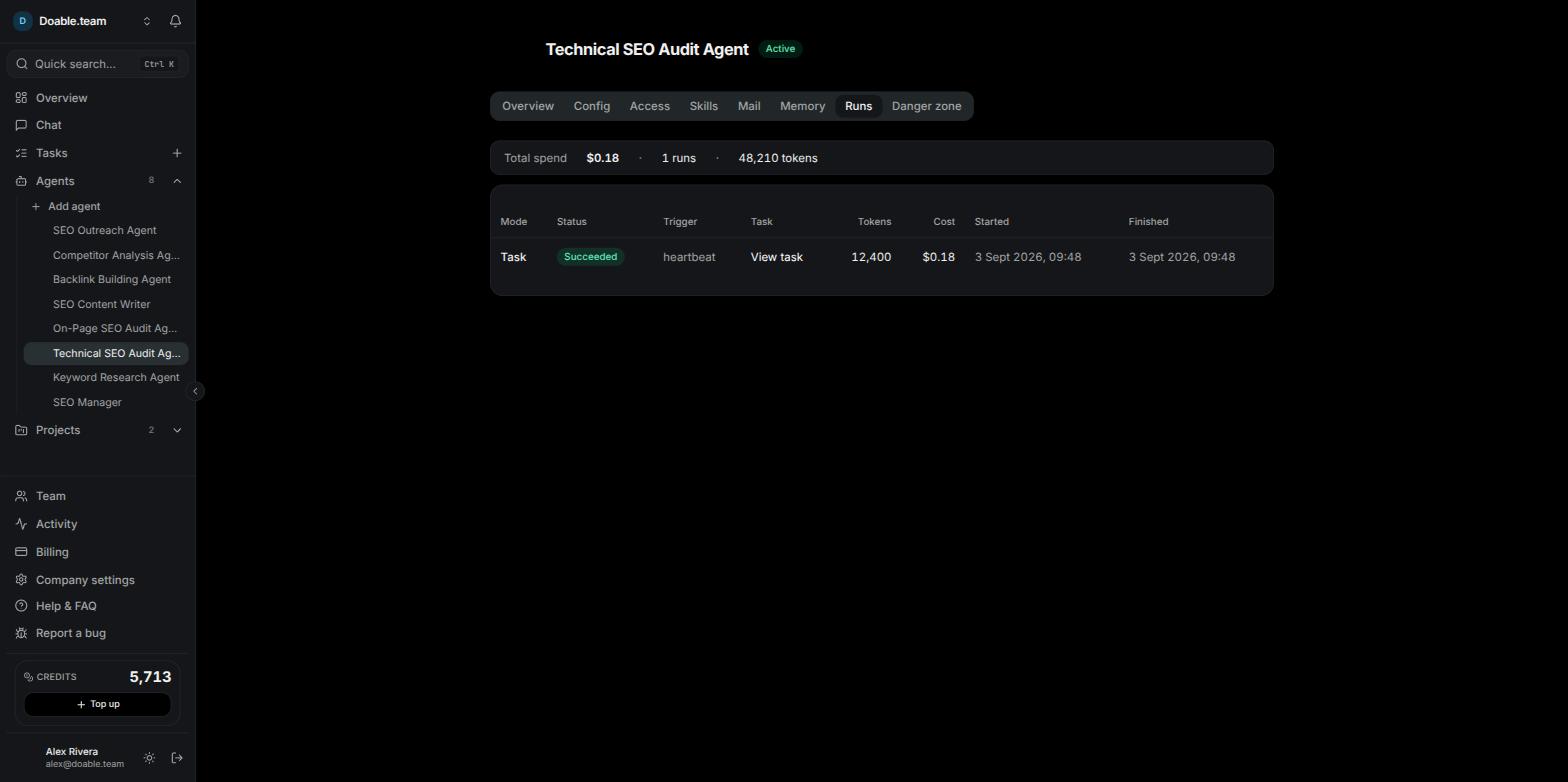Select SEO Content Writer agent
The image size is (1568, 782).
pos(102,304)
